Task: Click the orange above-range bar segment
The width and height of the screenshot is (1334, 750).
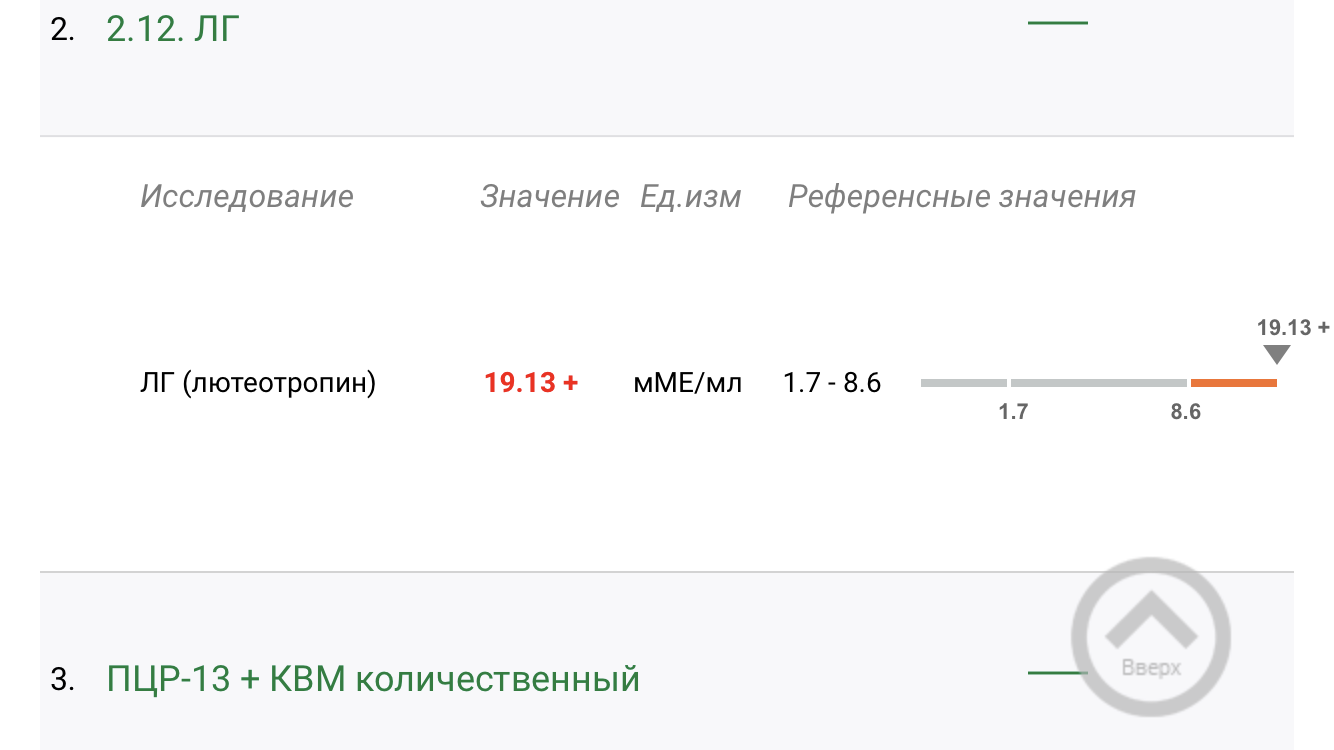Action: (1233, 383)
